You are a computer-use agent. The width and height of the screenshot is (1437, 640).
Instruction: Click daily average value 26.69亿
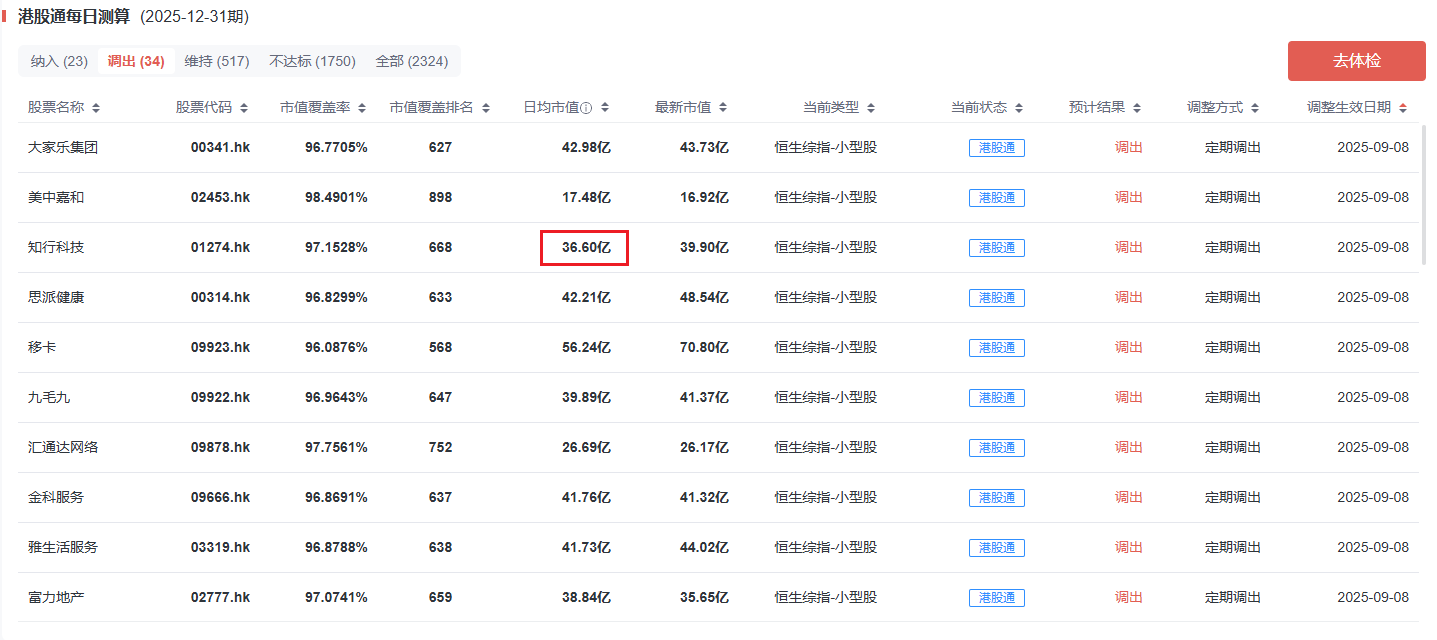[x=586, y=447]
